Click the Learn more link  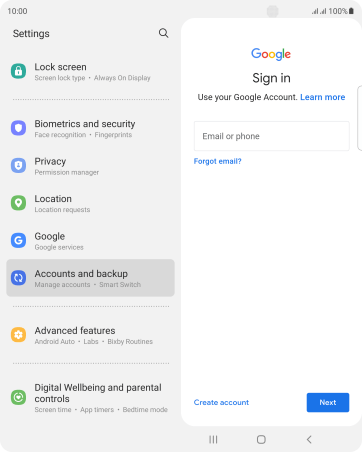point(323,97)
